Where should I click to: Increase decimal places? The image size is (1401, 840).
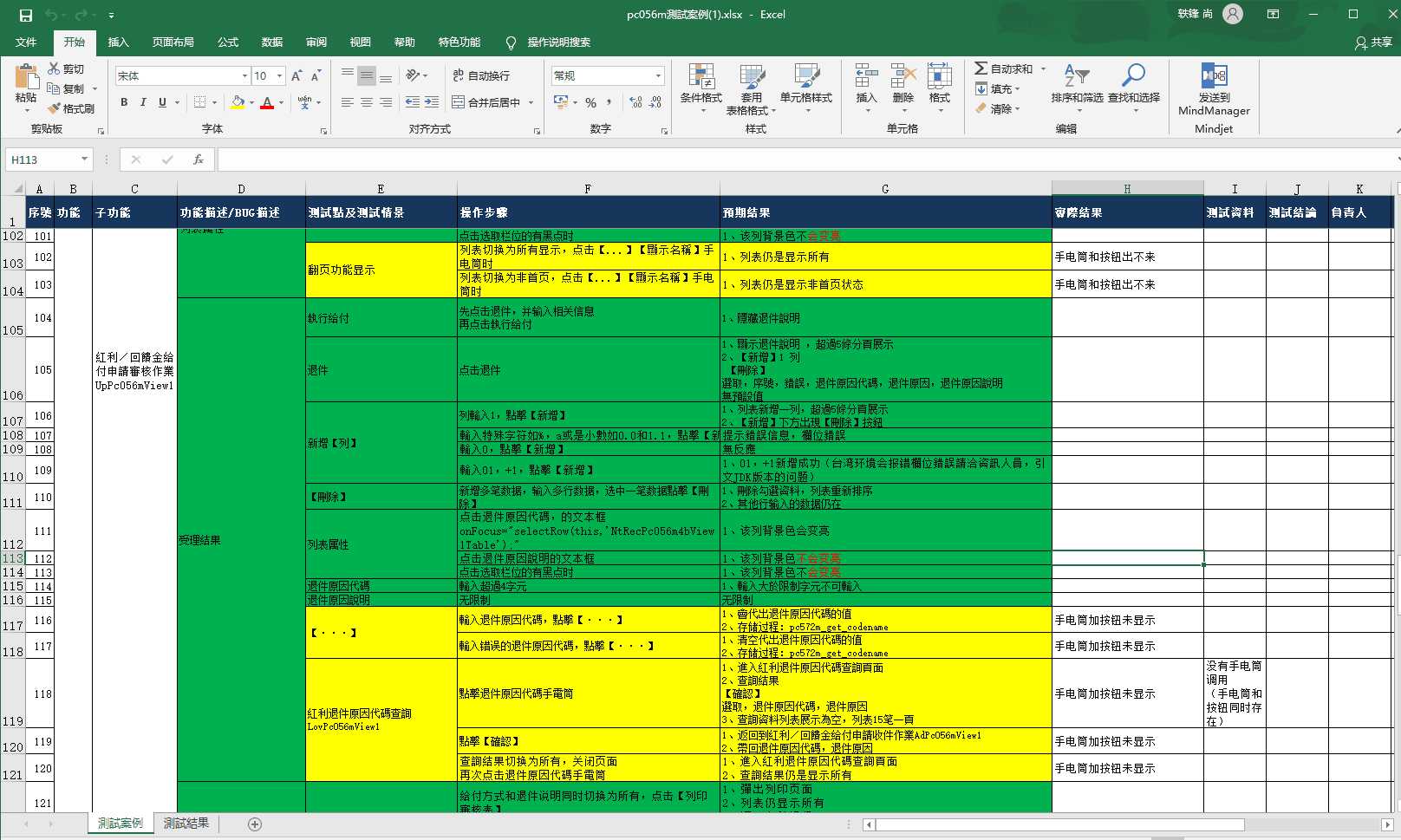pos(635,102)
